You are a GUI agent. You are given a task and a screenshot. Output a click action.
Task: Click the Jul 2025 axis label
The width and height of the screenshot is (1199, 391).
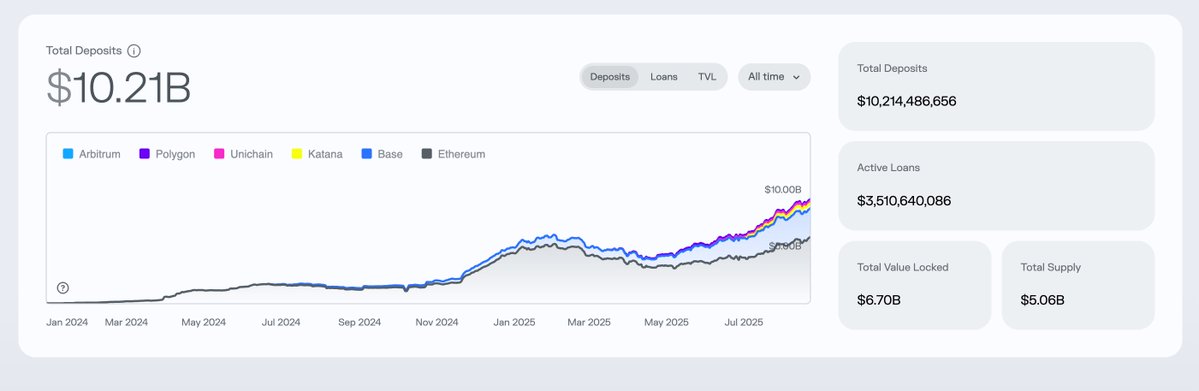(x=743, y=322)
